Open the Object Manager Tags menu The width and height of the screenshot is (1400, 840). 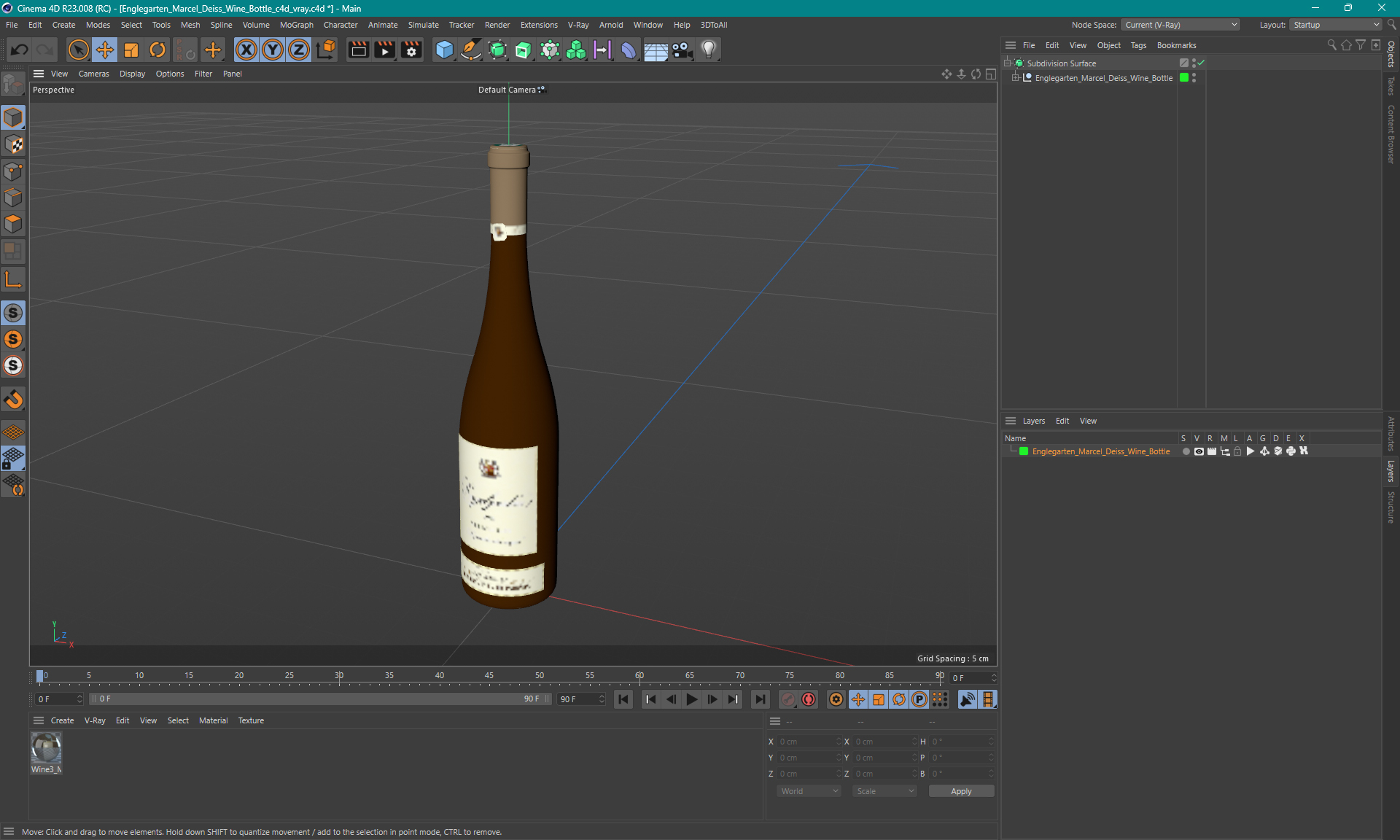pyautogui.click(x=1138, y=45)
